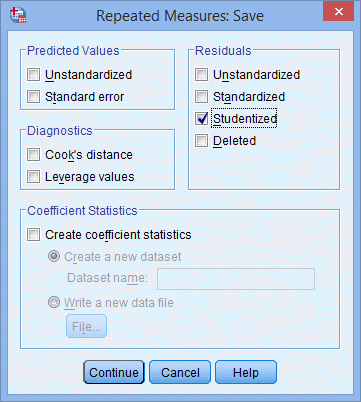Enable the Deleted residuals checkbox

pos(201,141)
